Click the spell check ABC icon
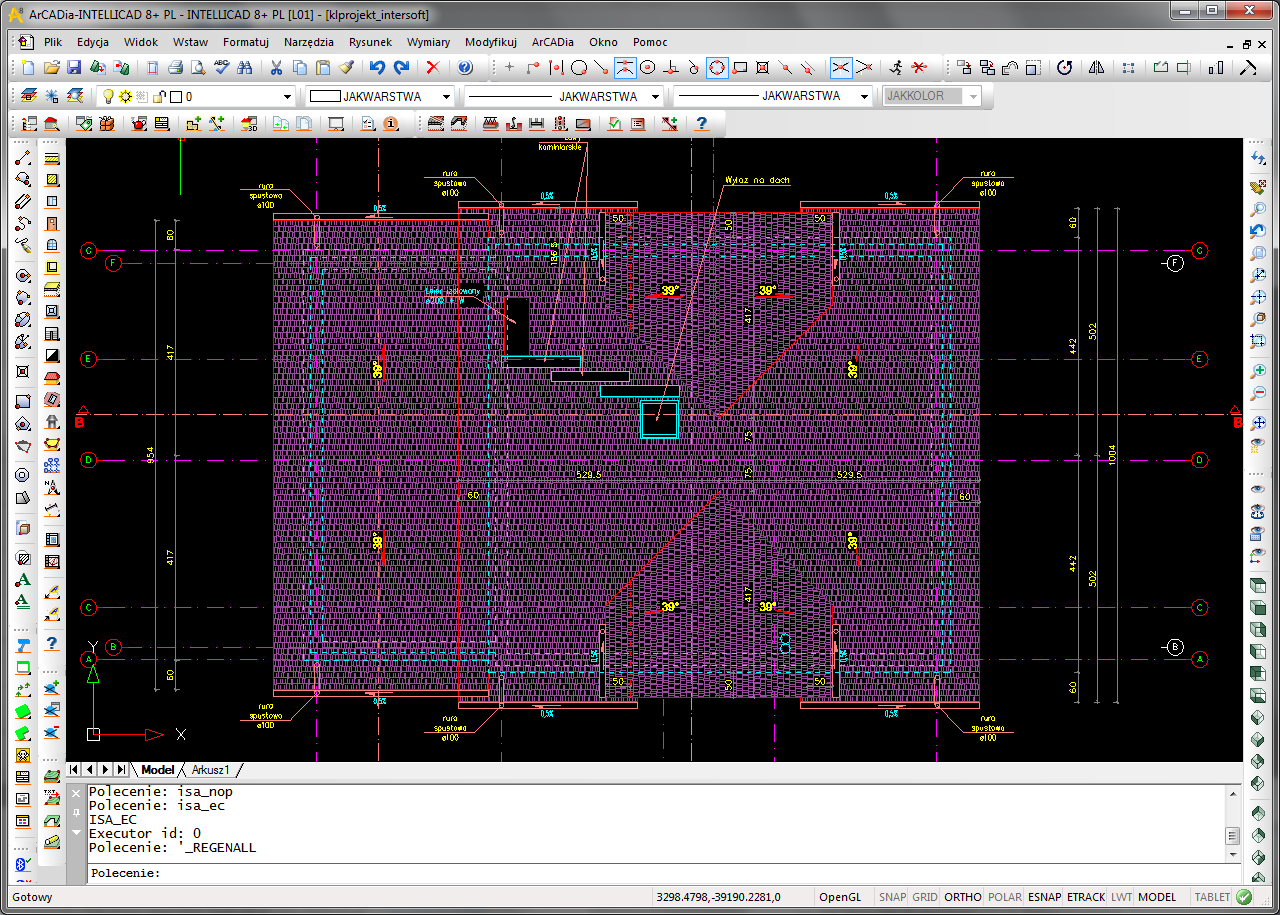 (x=221, y=68)
